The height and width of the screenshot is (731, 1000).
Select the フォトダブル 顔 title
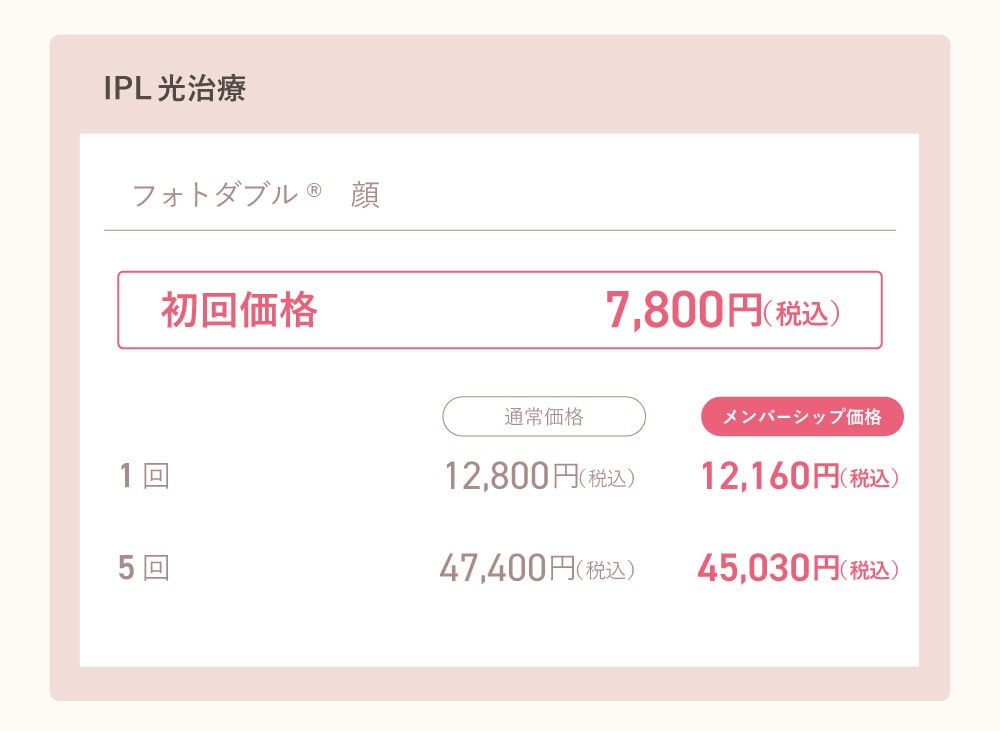(256, 195)
